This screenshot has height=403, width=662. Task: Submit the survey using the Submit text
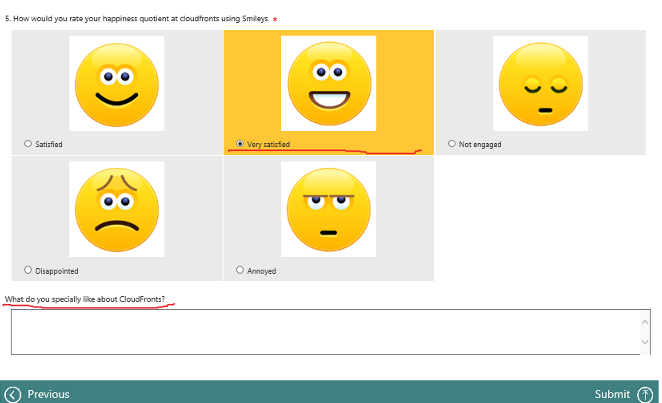pos(612,394)
